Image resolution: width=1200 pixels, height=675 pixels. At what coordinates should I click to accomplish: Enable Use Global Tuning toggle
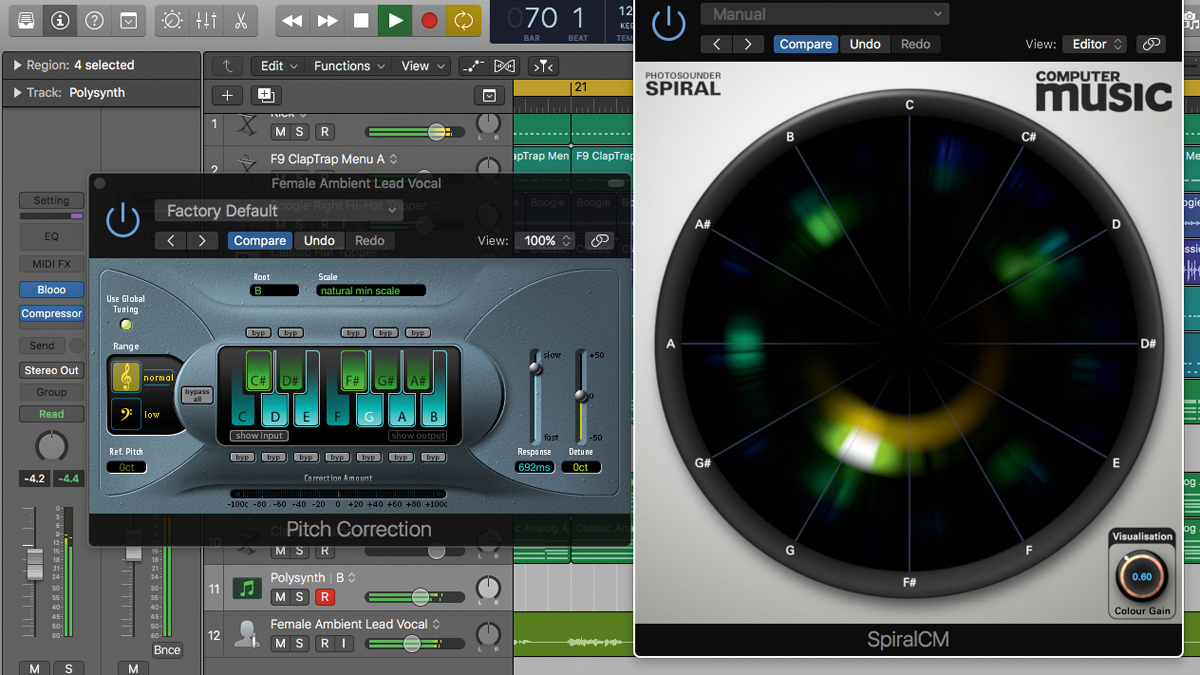coord(126,324)
